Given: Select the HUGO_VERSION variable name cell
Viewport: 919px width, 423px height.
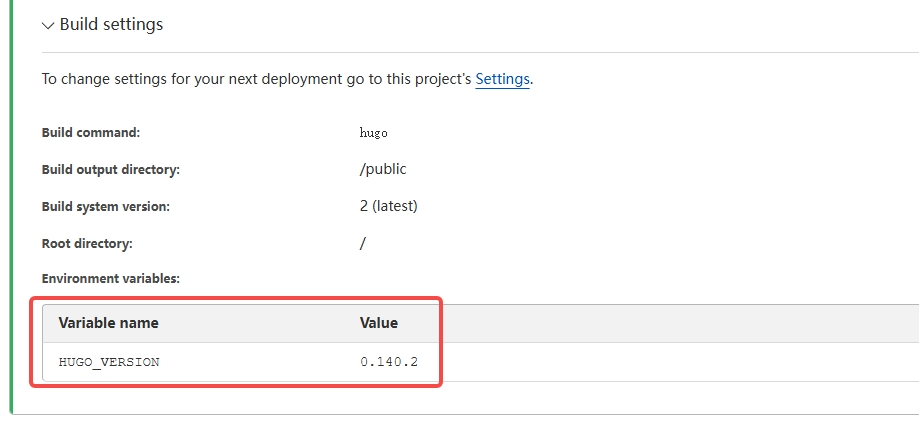Looking at the screenshot, I should [109, 362].
